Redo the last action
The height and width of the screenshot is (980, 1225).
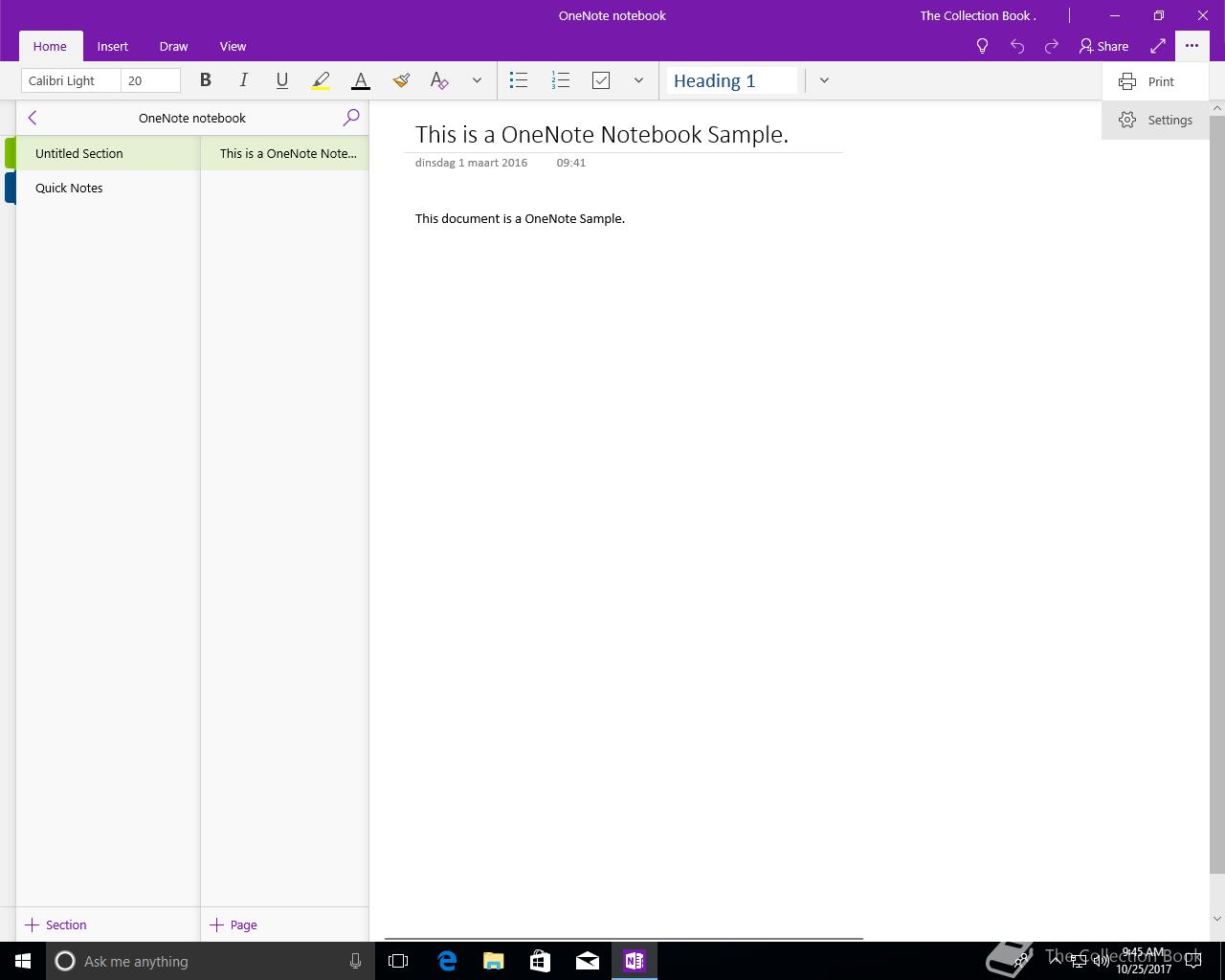pyautogui.click(x=1052, y=46)
